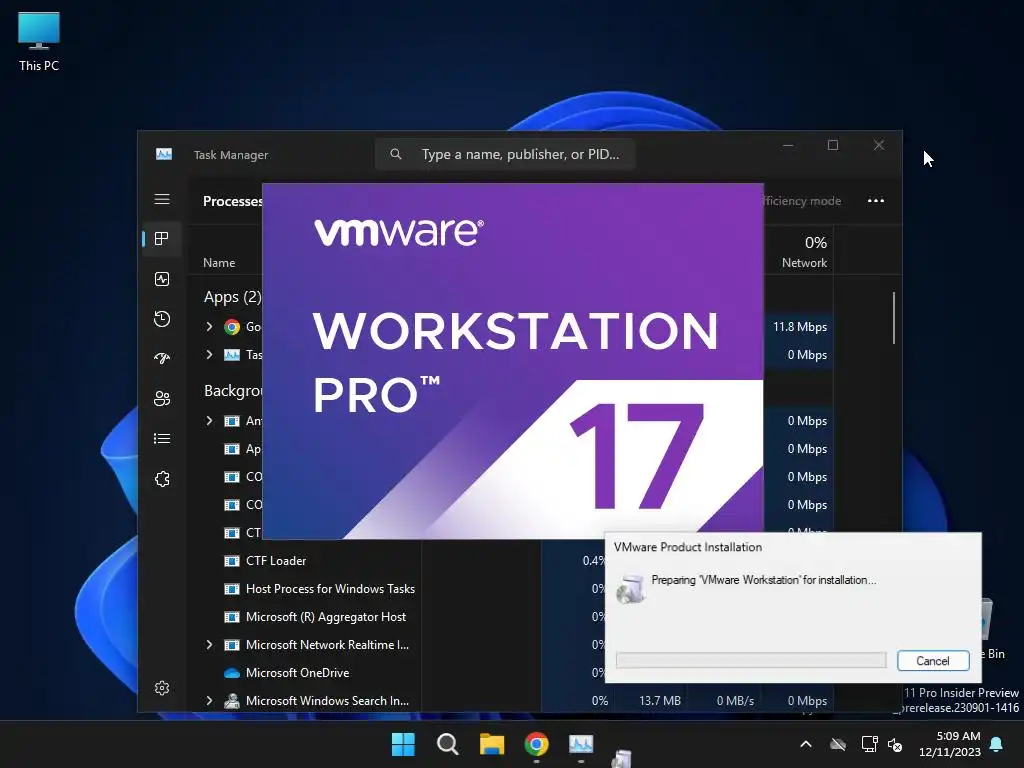
Task: Click the 0 MB/s disk value
Action: [735, 701]
